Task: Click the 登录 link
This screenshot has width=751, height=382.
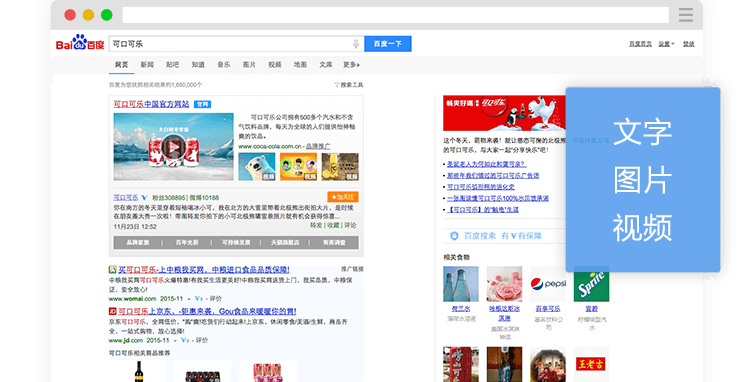Action: pos(689,44)
